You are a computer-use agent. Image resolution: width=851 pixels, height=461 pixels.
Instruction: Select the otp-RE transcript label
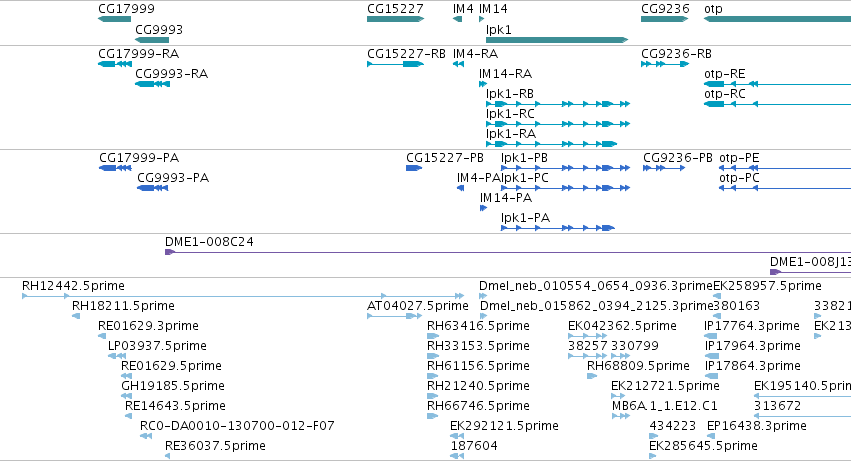tap(725, 74)
